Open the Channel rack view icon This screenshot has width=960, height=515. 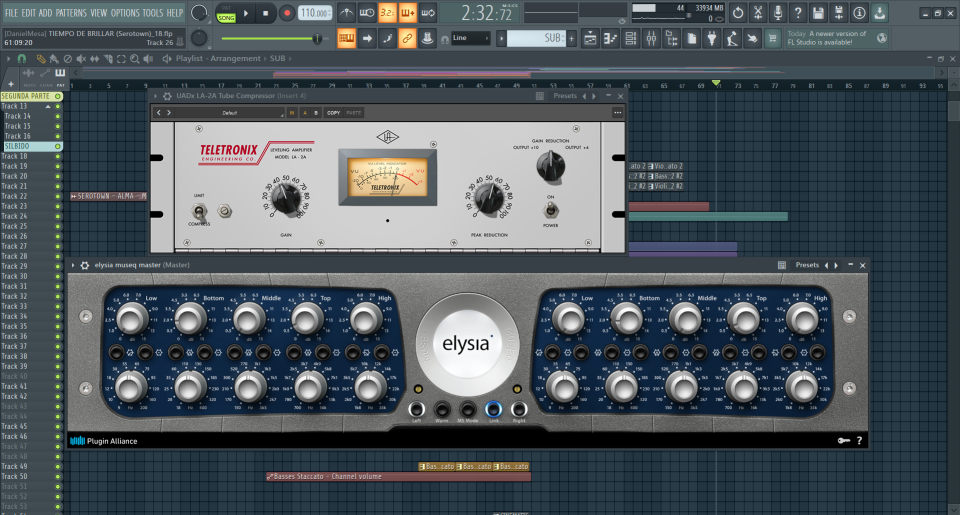[631, 39]
